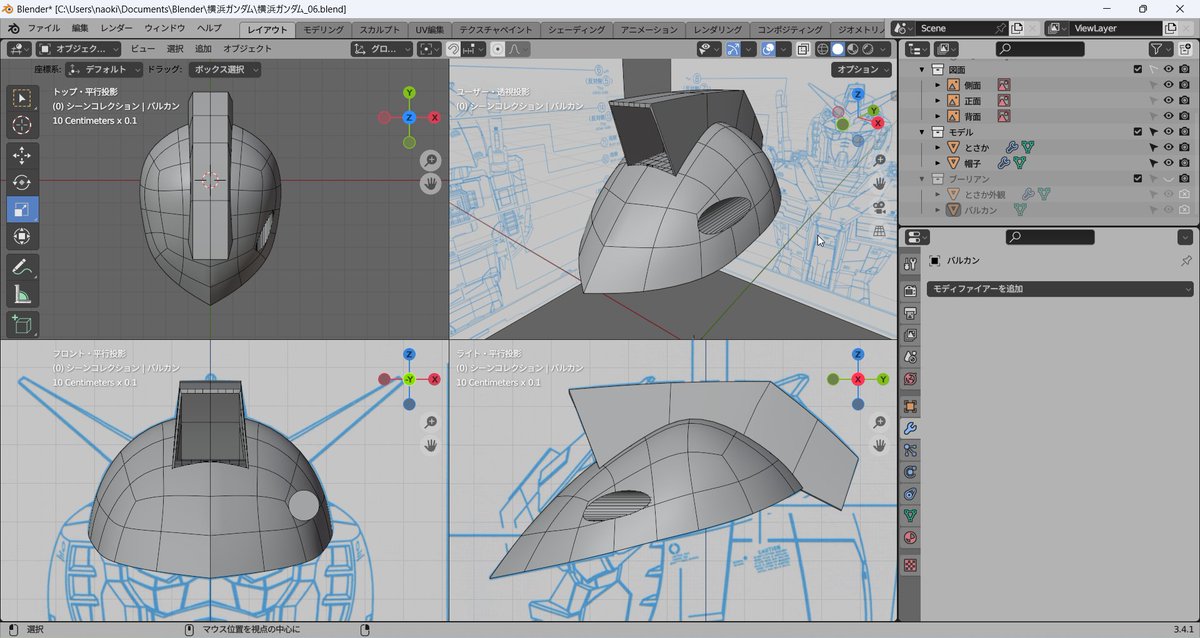Image resolution: width=1200 pixels, height=638 pixels.
Task: Toggle proportional editing in header
Action: (498, 48)
